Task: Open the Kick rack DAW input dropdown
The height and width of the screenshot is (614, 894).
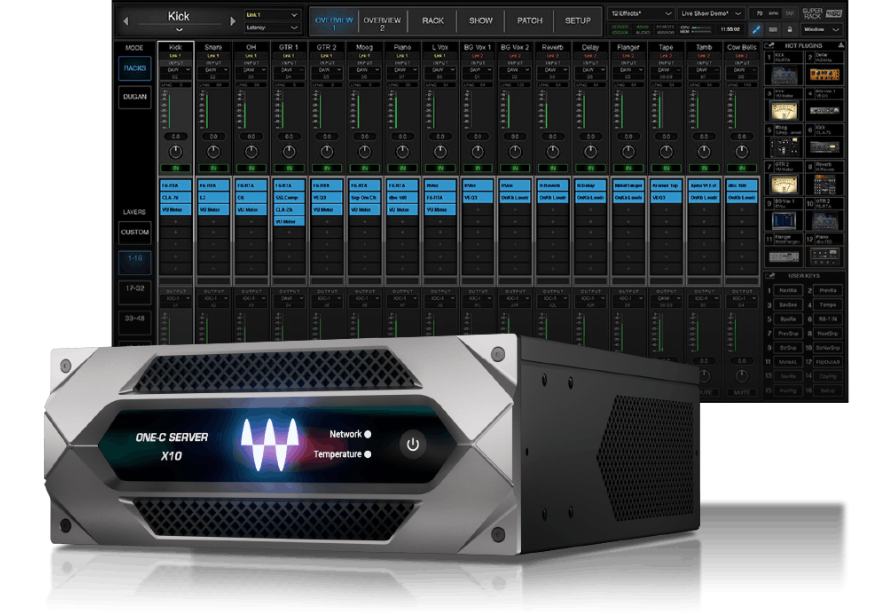Action: point(176,70)
